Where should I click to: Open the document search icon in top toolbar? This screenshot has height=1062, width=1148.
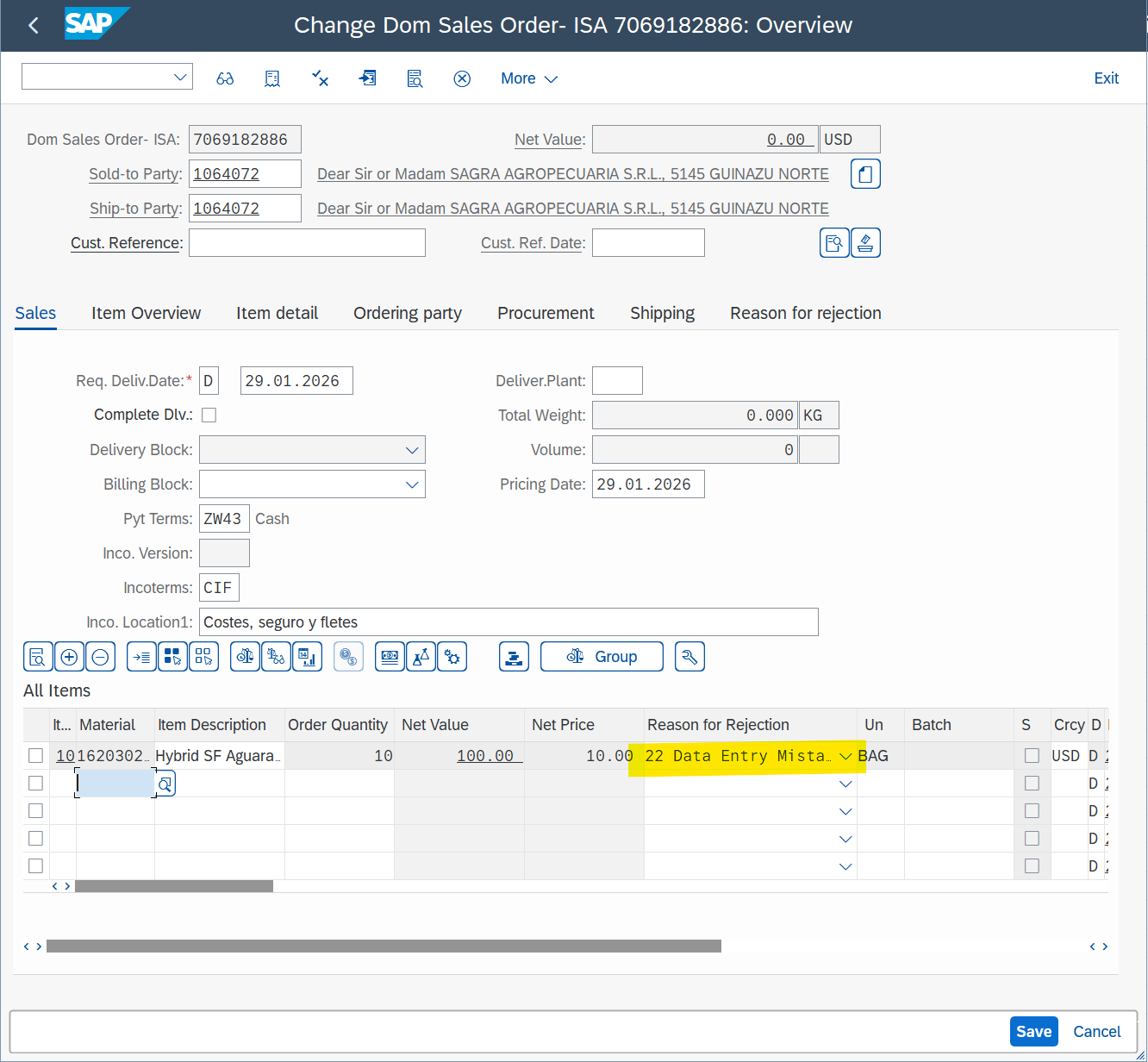(x=415, y=78)
